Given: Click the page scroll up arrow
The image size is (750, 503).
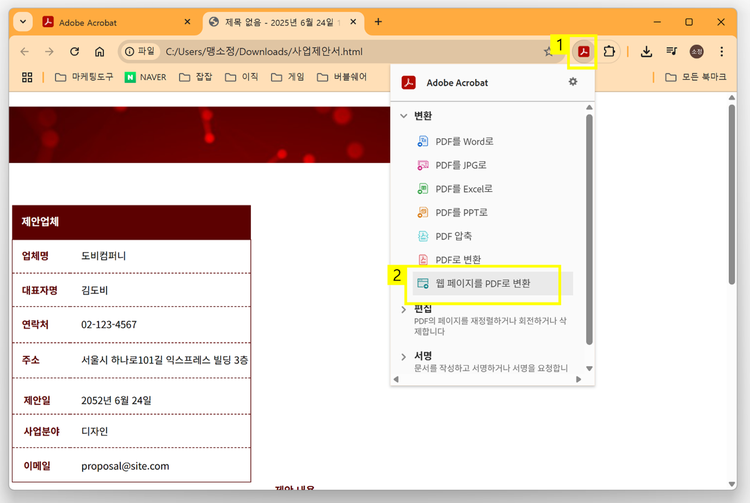Looking at the screenshot, I should coord(731,98).
